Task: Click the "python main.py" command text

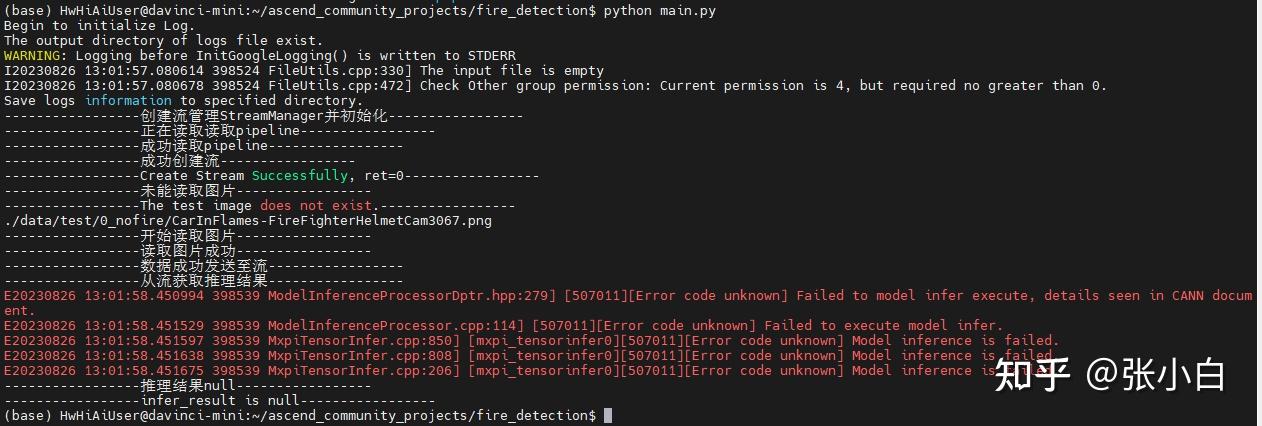Action: tap(660, 10)
